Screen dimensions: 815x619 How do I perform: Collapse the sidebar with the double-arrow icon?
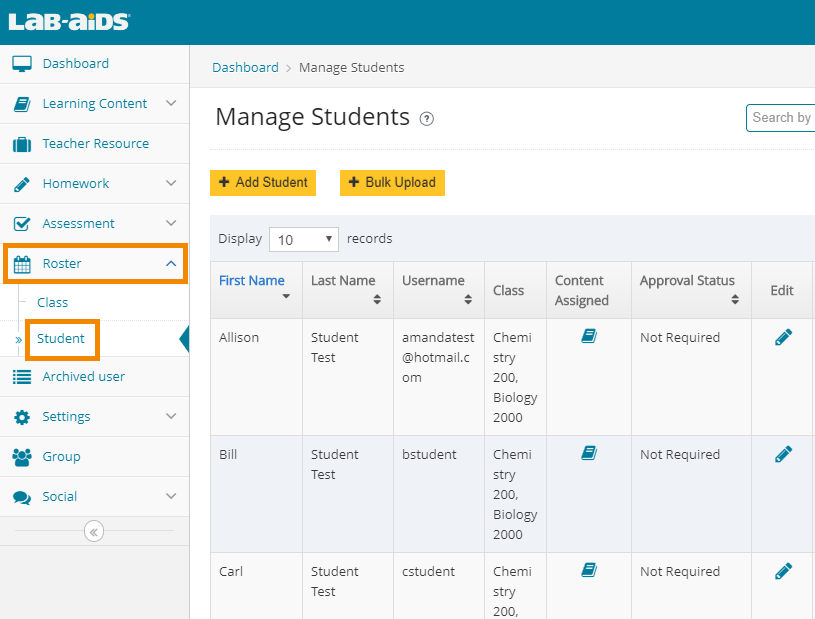pos(94,532)
